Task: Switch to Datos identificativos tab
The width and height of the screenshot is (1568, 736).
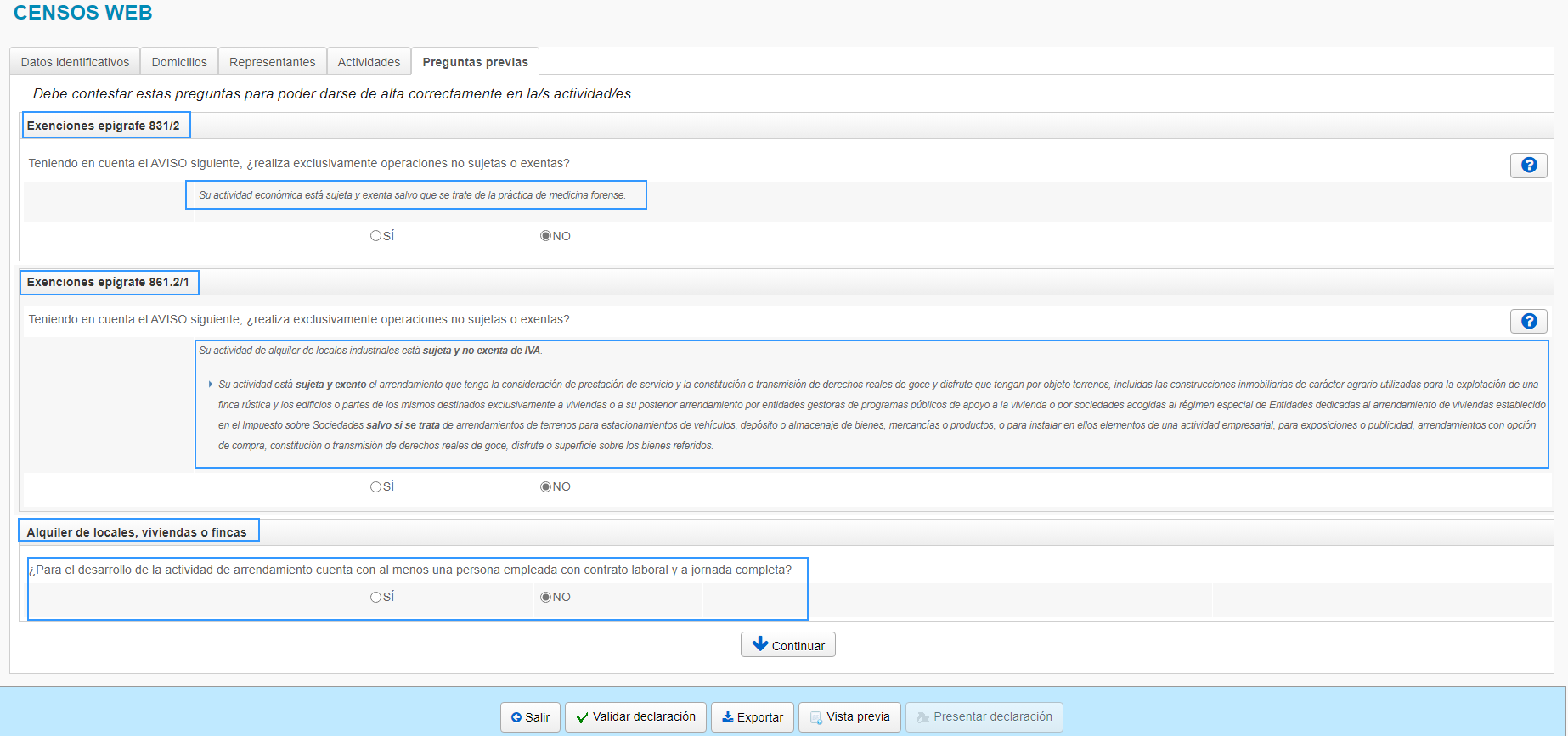Action: (x=75, y=62)
